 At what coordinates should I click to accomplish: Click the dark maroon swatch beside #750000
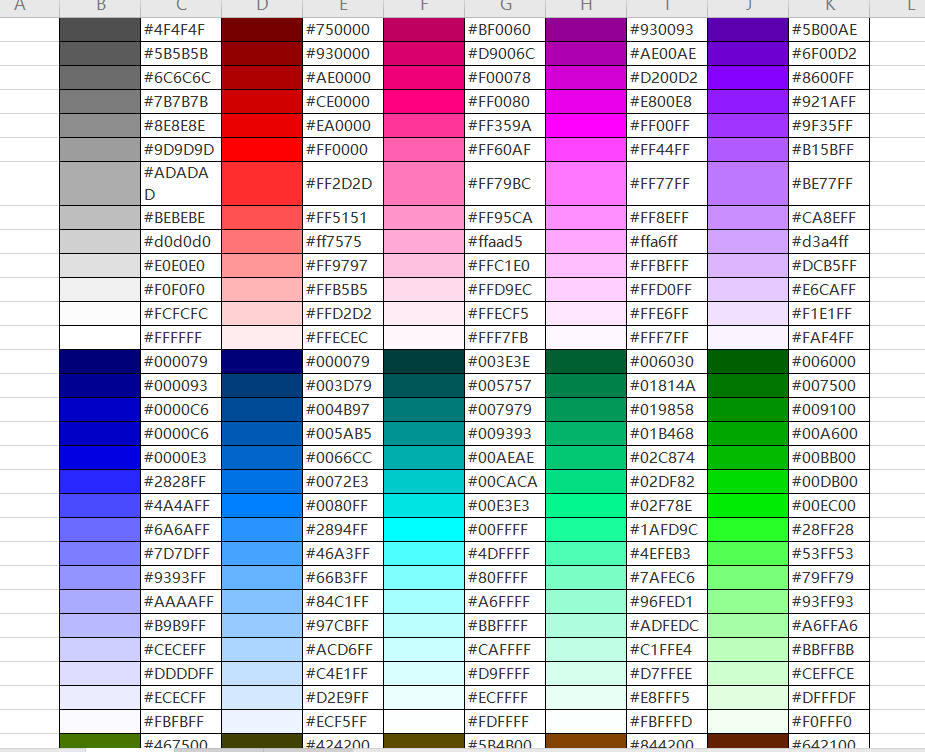coord(262,29)
